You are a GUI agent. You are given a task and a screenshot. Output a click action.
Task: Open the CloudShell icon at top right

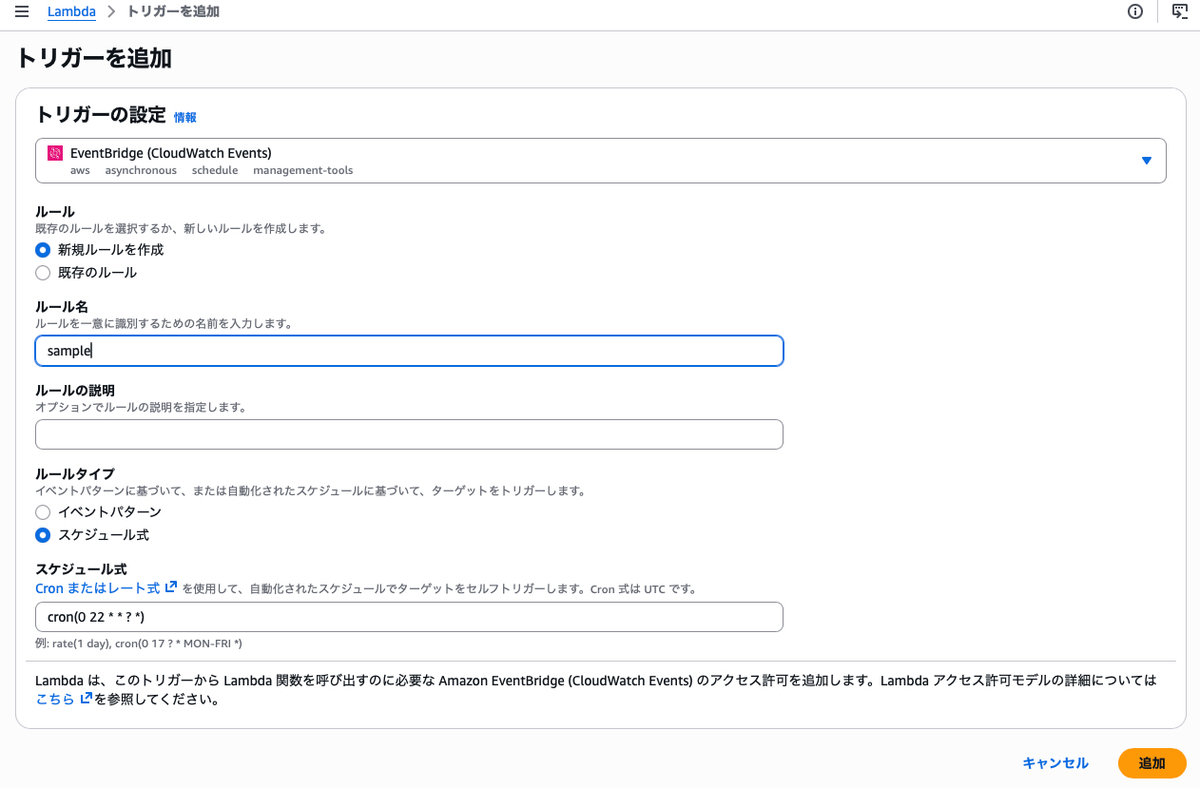[1179, 12]
